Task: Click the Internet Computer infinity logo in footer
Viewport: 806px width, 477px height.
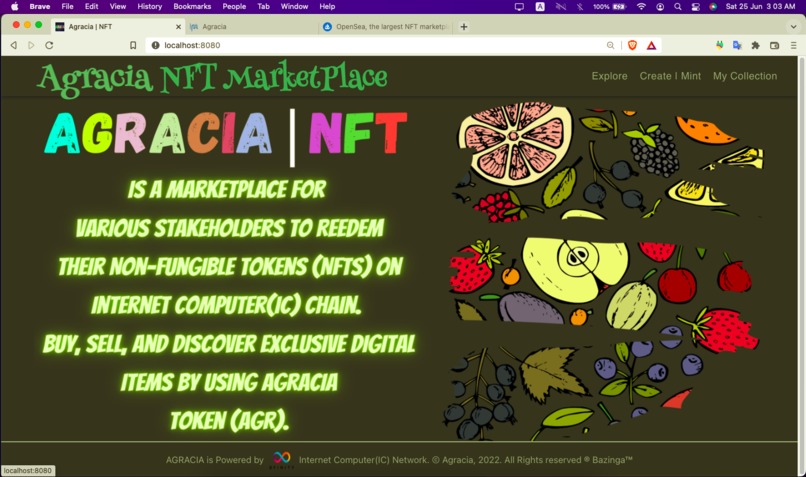Action: pos(282,459)
